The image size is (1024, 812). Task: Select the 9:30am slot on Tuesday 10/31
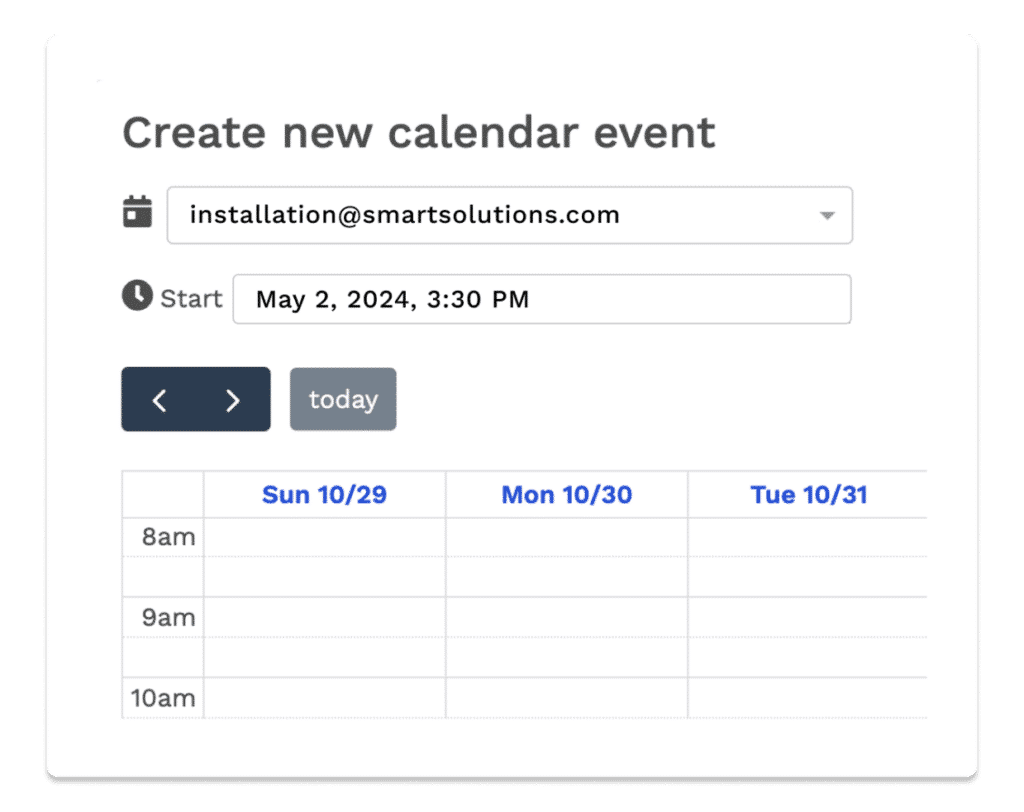pos(808,657)
